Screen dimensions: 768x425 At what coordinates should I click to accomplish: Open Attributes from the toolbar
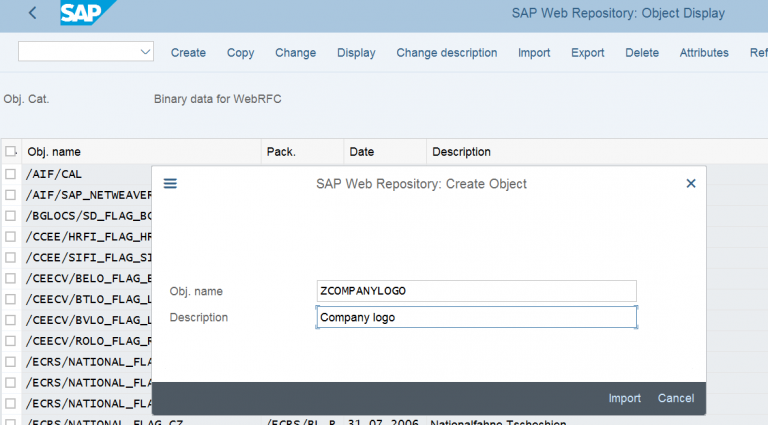coord(704,53)
